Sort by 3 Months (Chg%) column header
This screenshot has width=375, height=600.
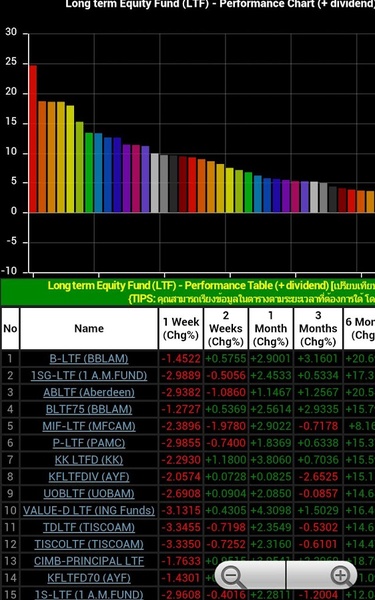(318, 329)
